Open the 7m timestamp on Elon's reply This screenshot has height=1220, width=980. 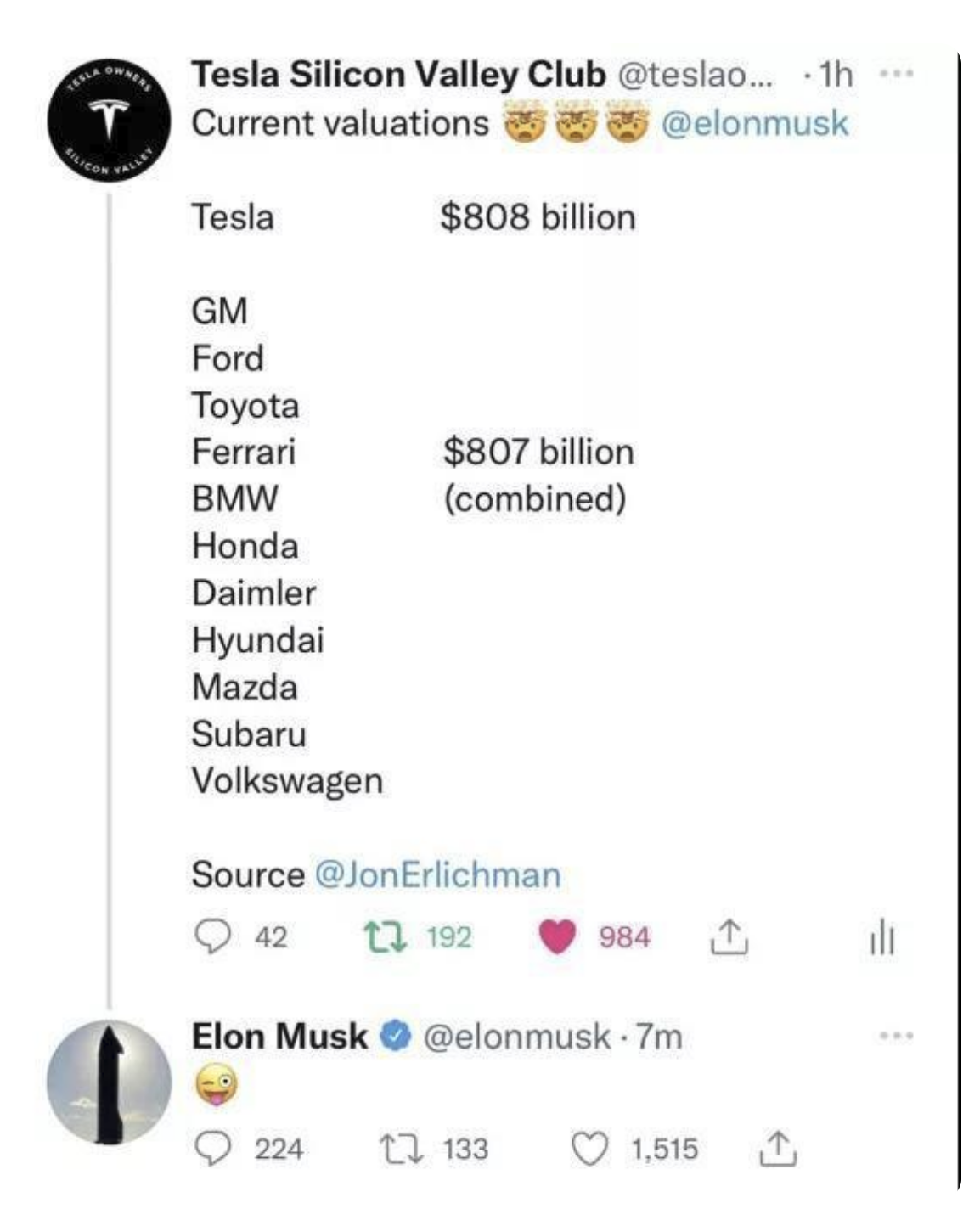click(x=659, y=1036)
